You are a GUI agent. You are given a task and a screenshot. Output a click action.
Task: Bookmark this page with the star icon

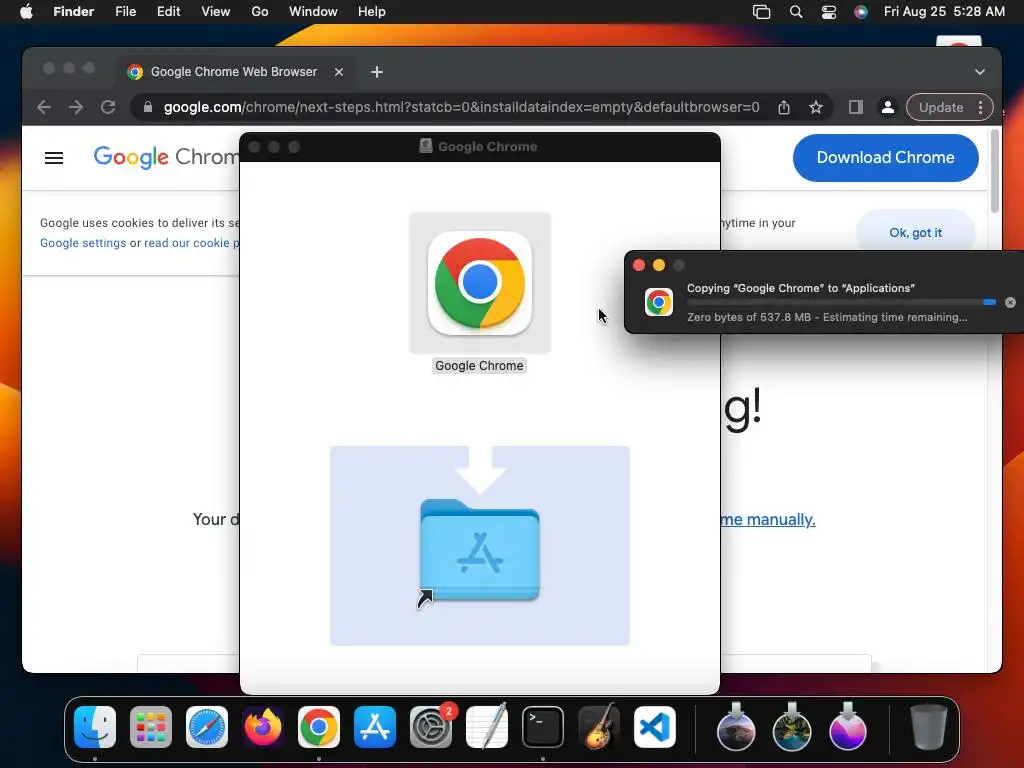pyautogui.click(x=816, y=107)
